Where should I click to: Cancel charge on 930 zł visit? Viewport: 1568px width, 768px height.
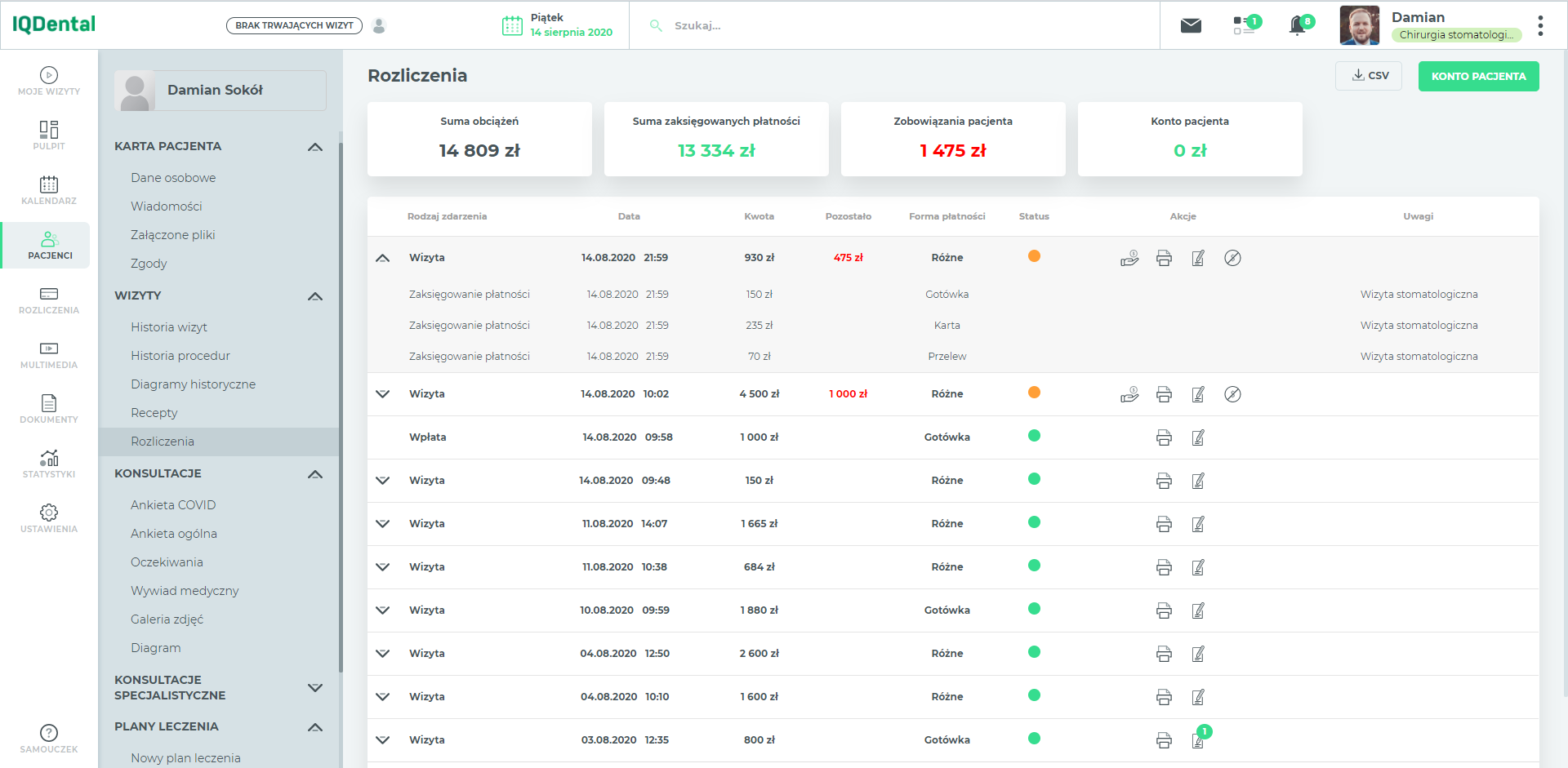coord(1232,258)
